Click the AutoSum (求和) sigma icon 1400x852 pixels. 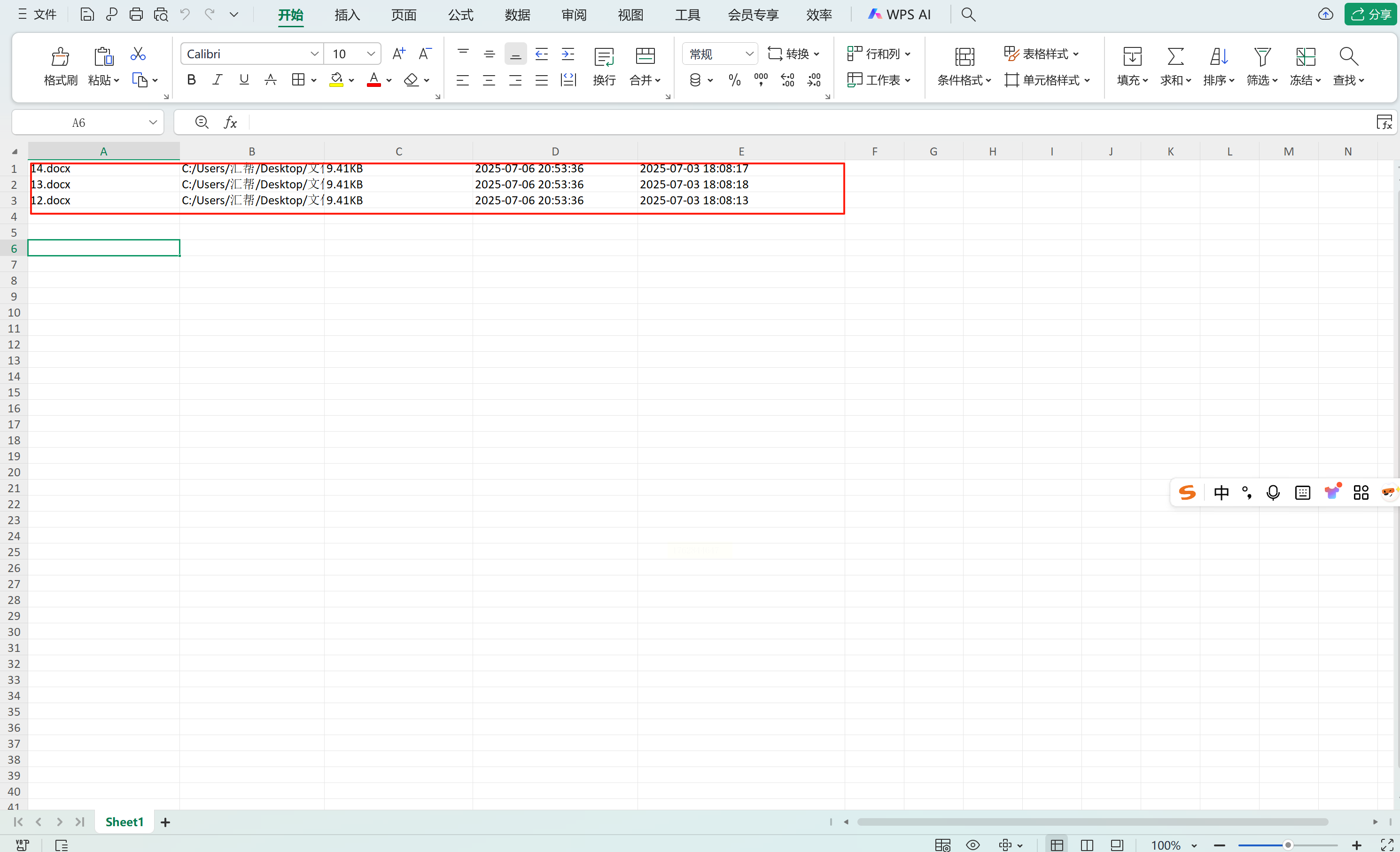[x=1175, y=56]
